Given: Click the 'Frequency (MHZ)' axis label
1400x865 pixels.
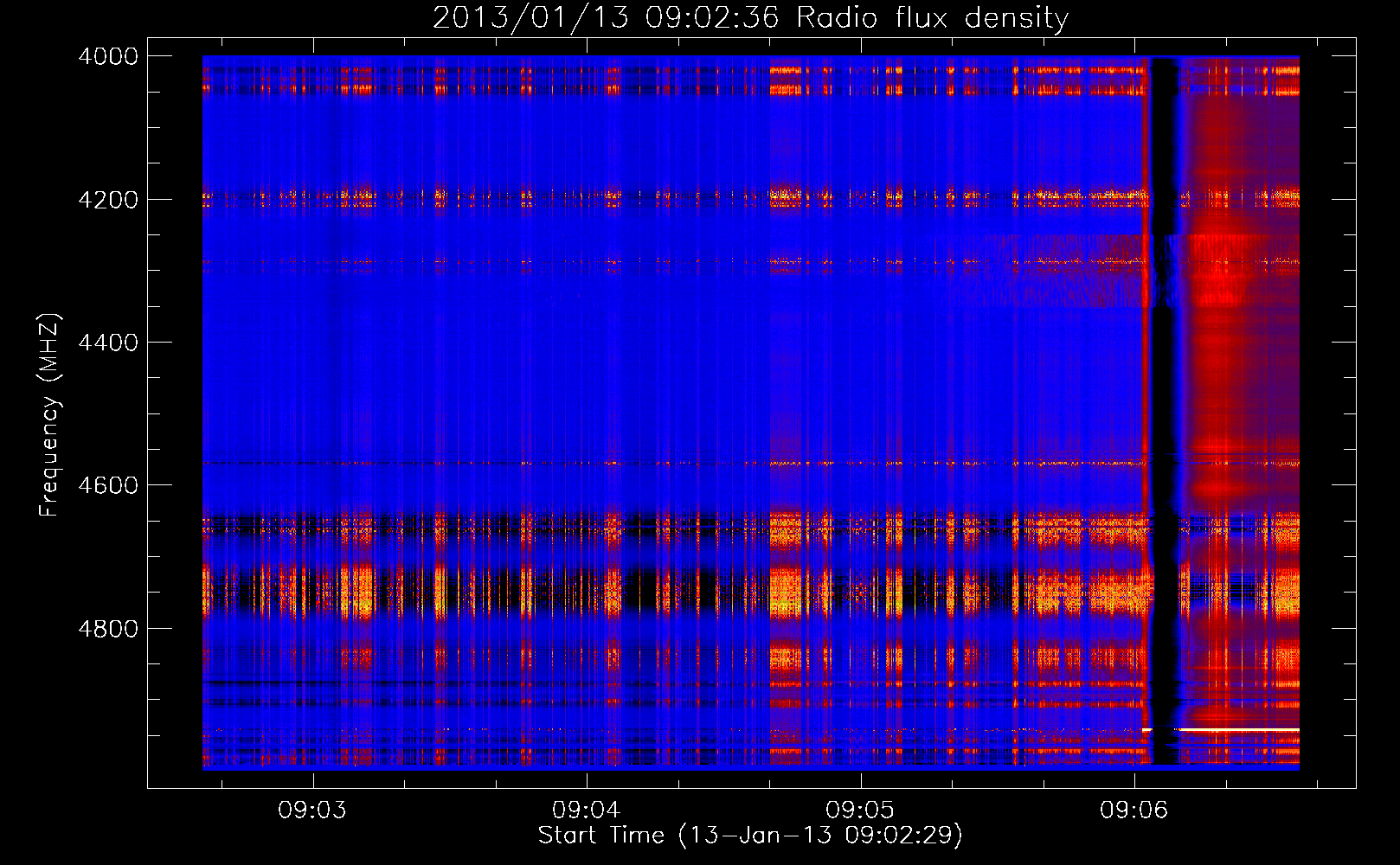Looking at the screenshot, I should click(49, 415).
